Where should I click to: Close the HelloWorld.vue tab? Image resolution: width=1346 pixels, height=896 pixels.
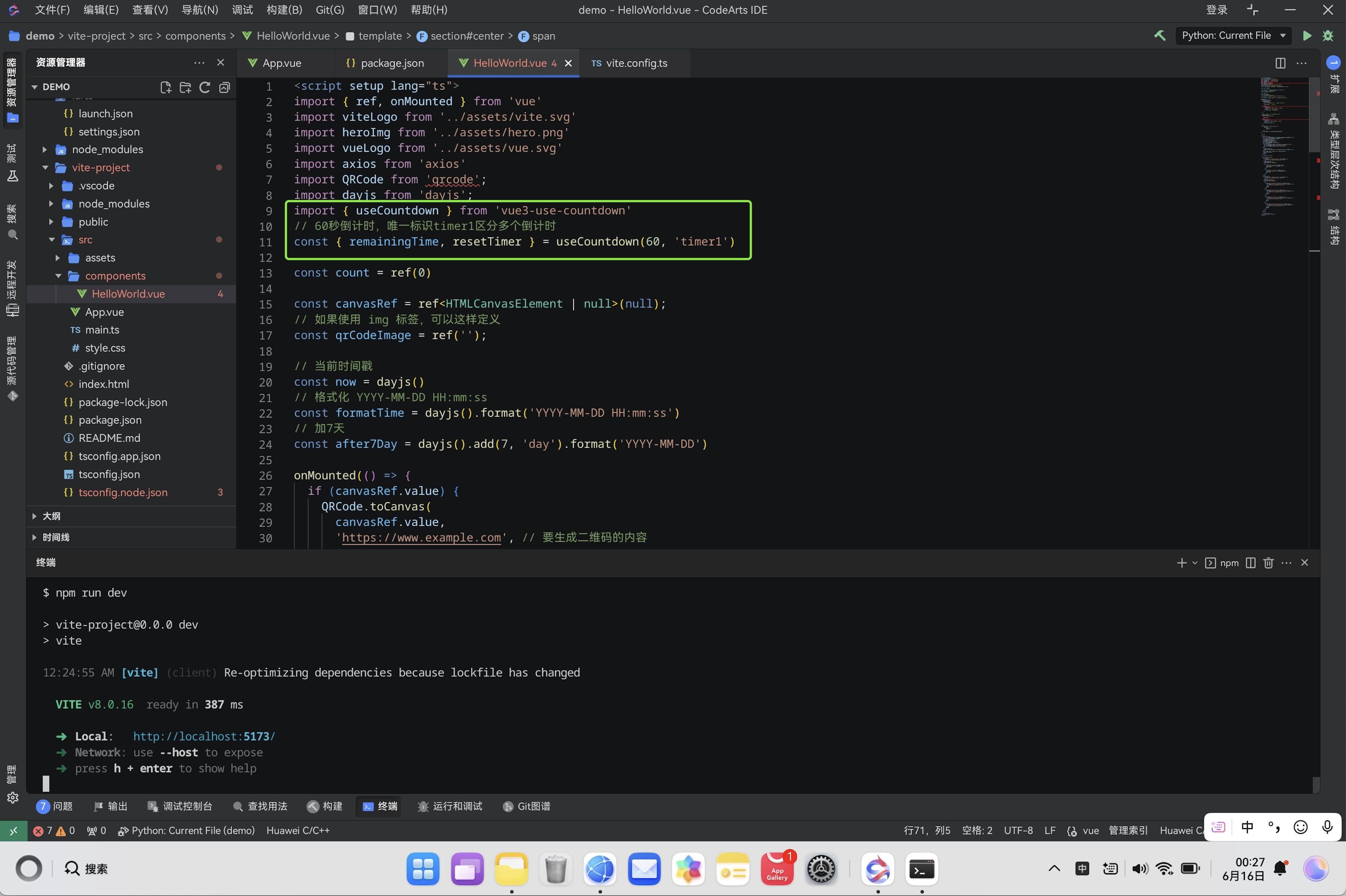click(x=568, y=63)
